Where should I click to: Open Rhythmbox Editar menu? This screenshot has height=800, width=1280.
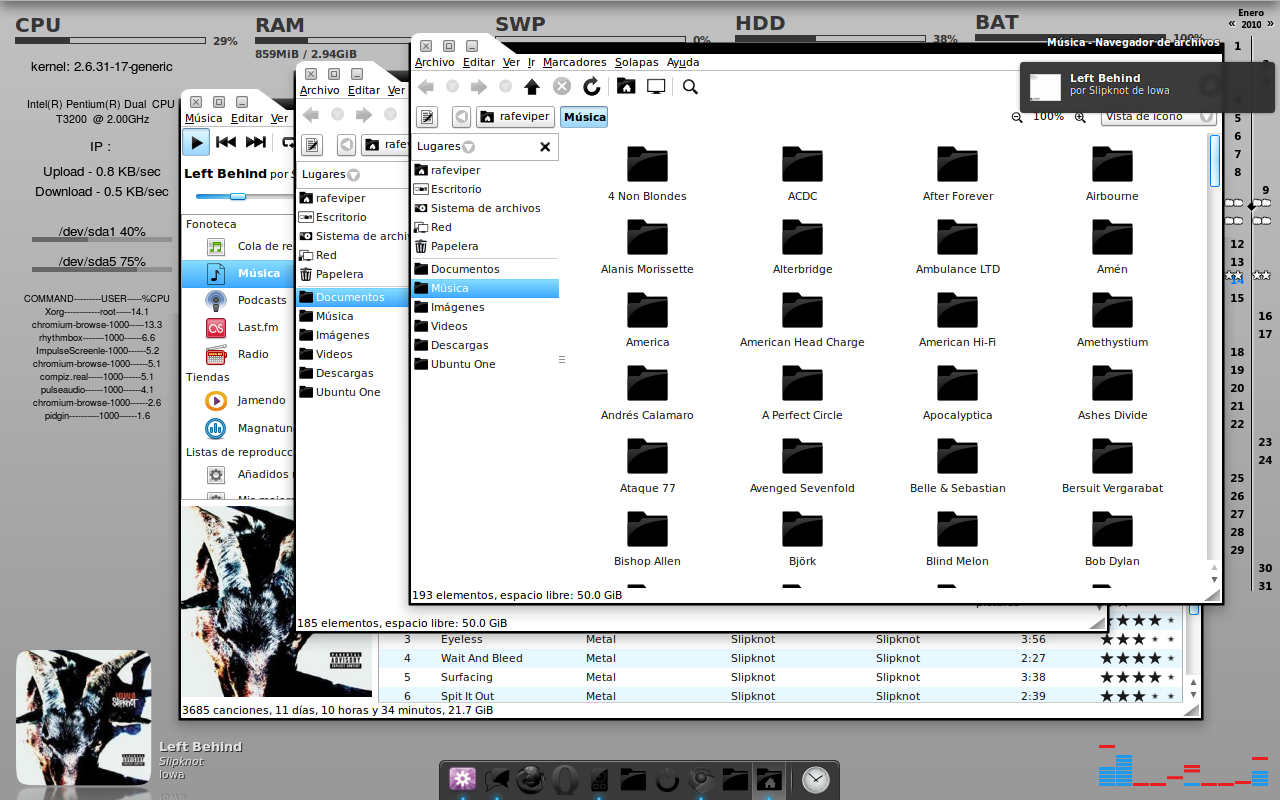click(247, 118)
